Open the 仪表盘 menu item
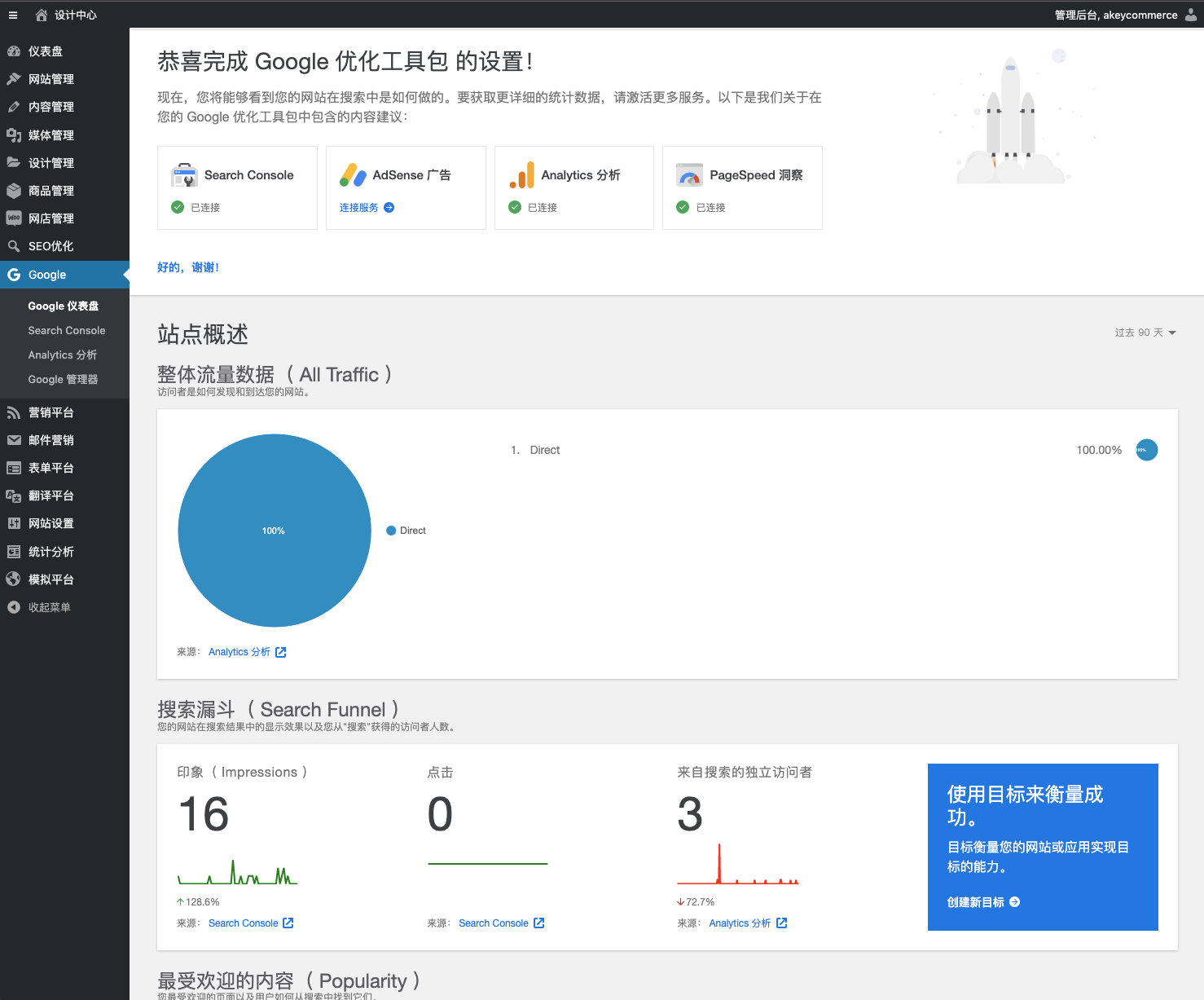 pyautogui.click(x=64, y=51)
